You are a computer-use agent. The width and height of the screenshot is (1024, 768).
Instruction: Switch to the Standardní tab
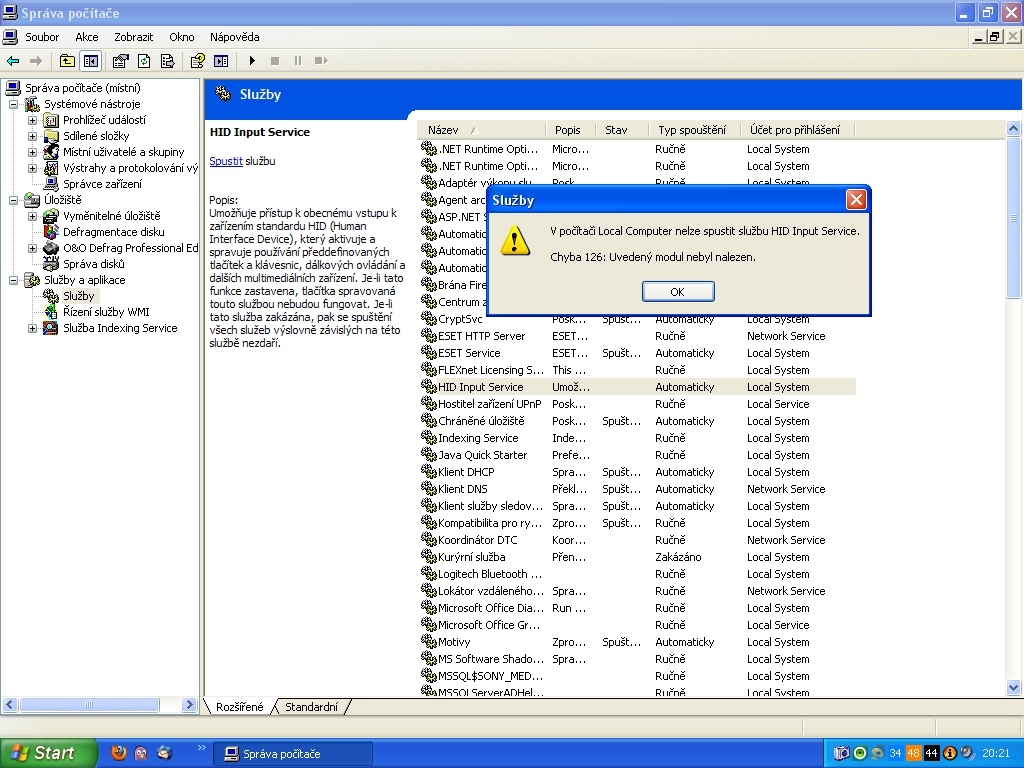point(311,707)
